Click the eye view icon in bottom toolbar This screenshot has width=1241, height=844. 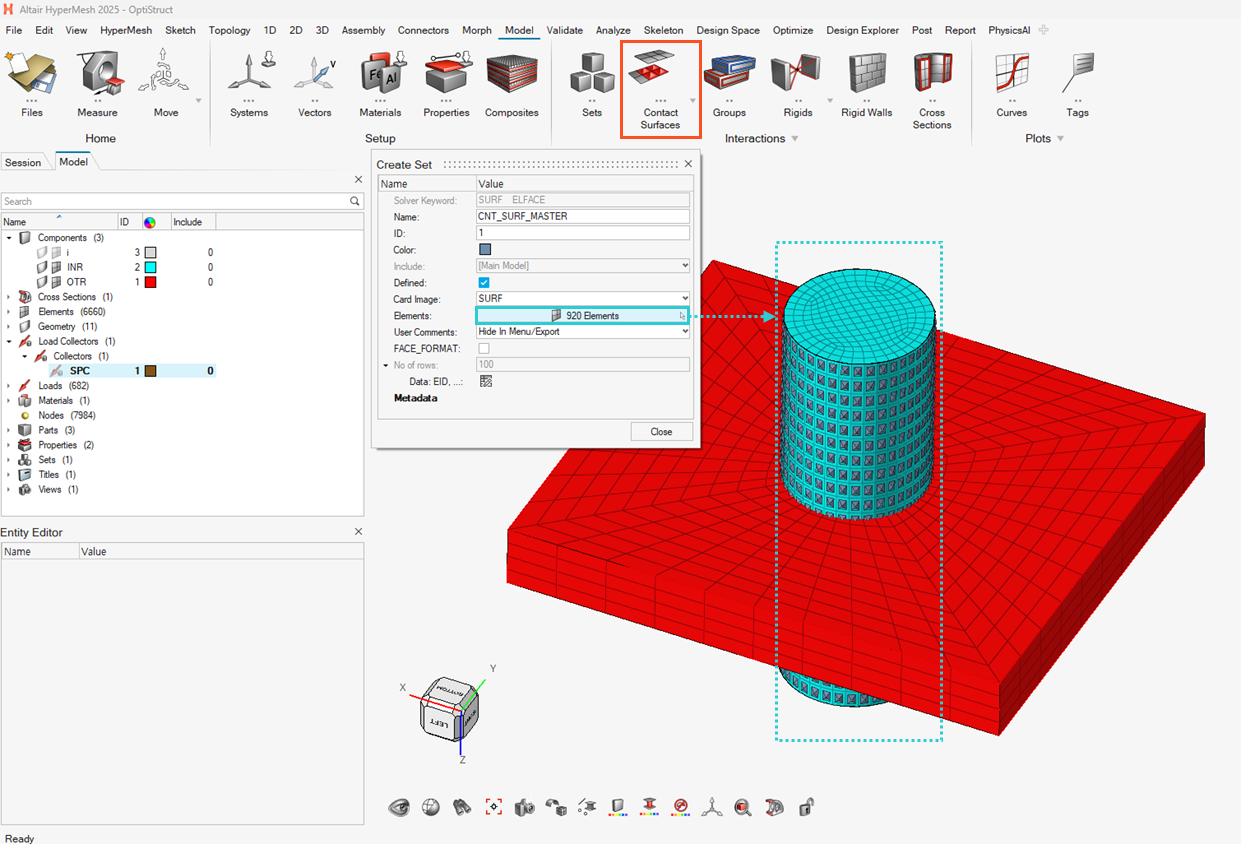[x=400, y=806]
